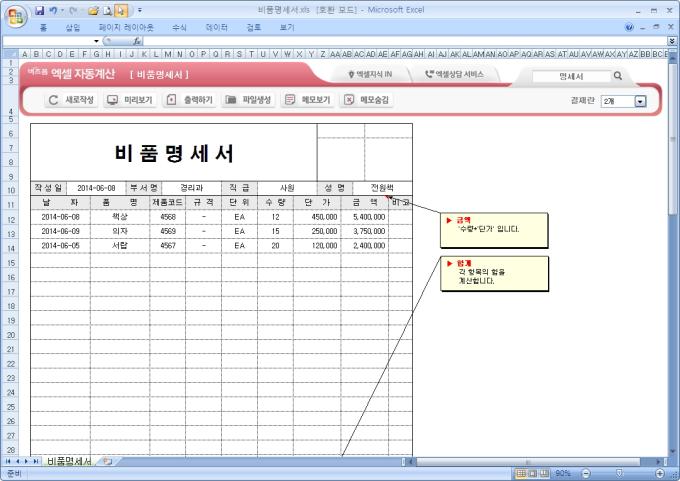Open the 홈 ribbon tab
Viewport: 680px width, 481px height.
tap(43, 28)
